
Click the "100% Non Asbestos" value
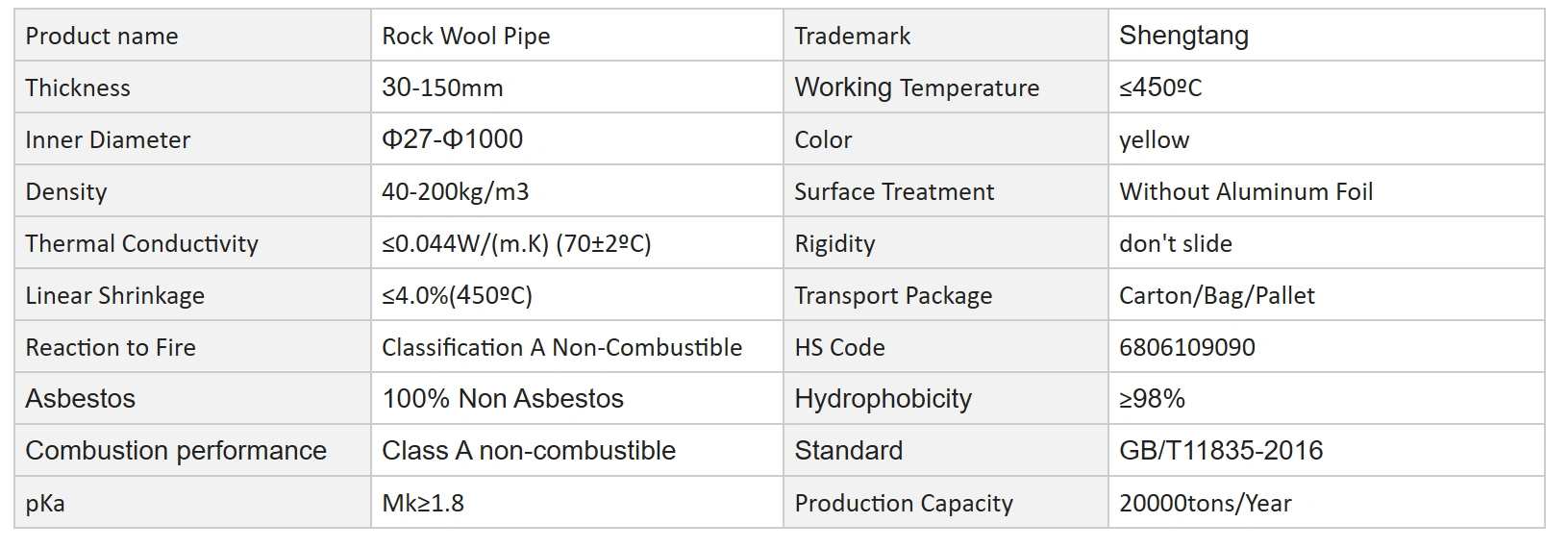[503, 399]
